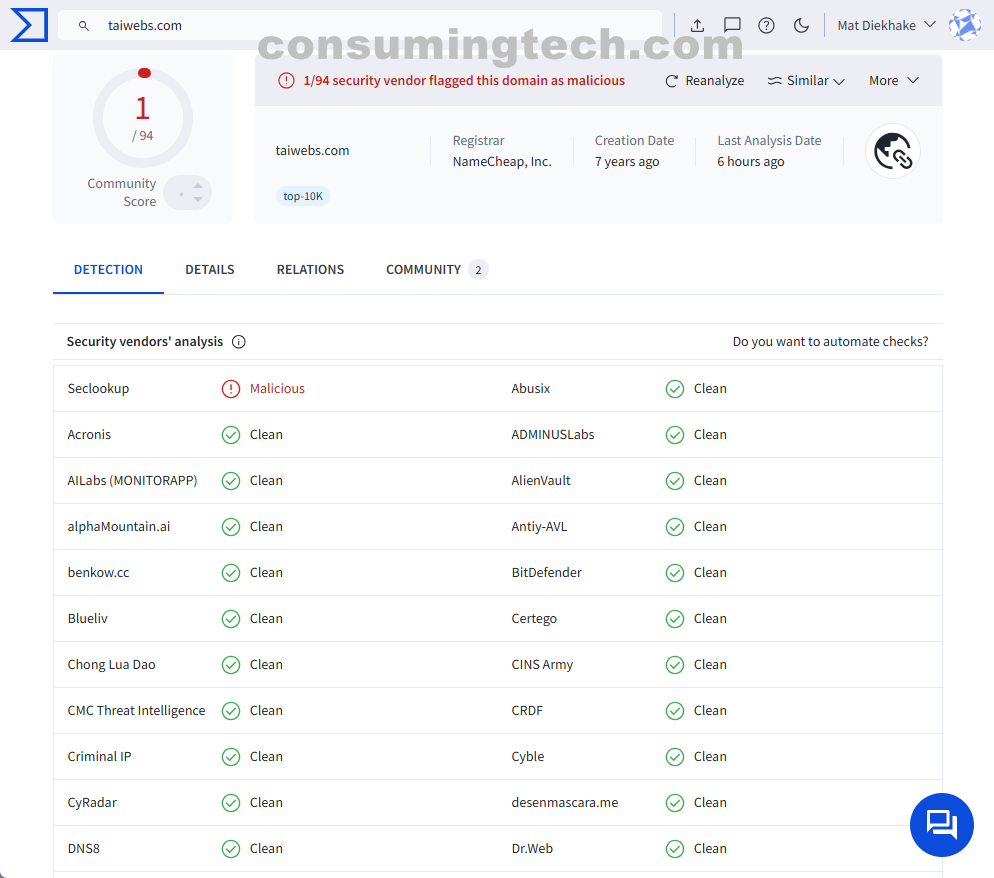This screenshot has width=994, height=878.
Task: Open the More dropdown menu
Action: tap(893, 81)
